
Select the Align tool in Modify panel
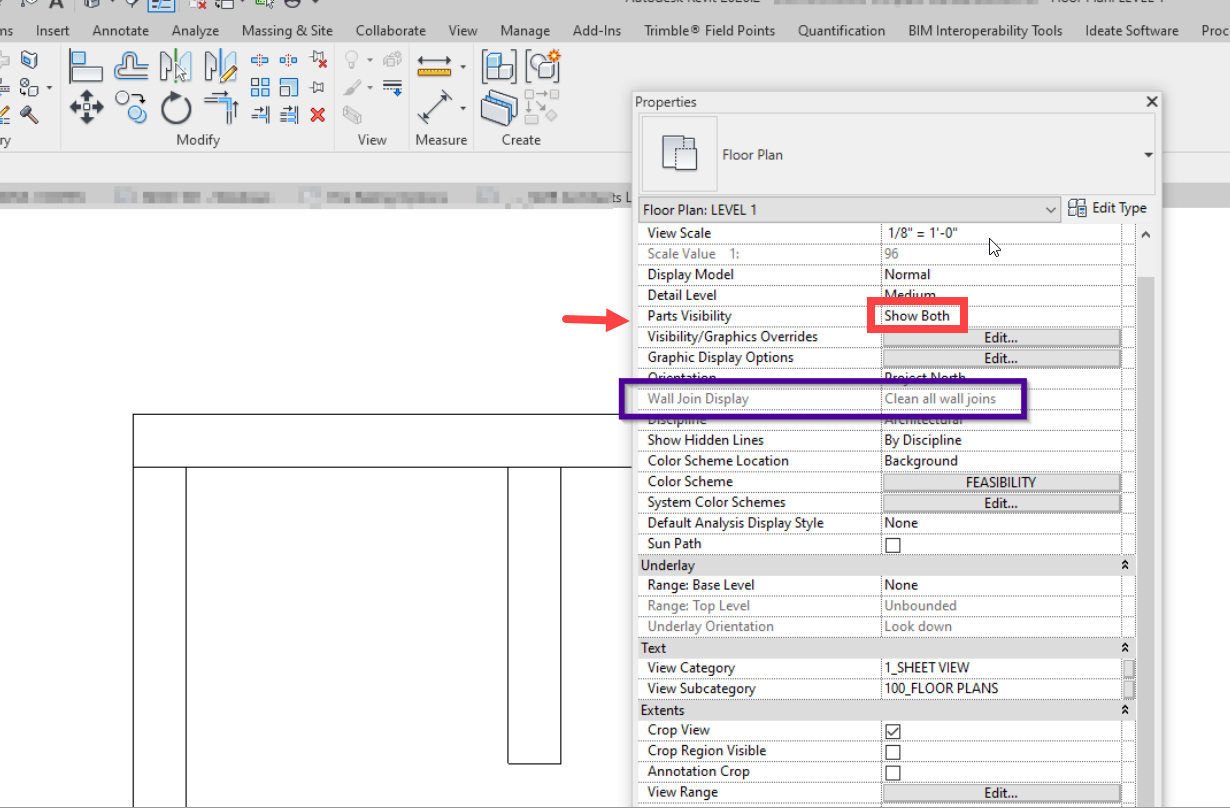[x=86, y=66]
